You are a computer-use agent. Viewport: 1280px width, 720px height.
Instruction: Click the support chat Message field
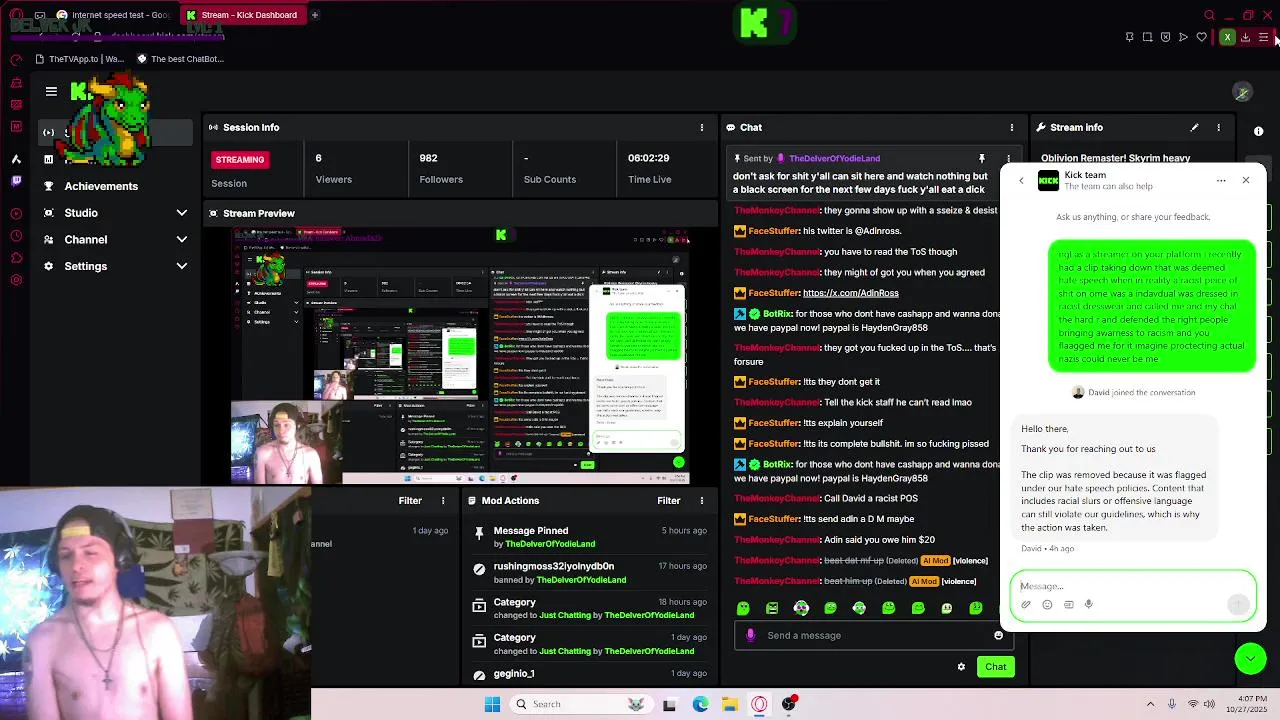point(1132,586)
